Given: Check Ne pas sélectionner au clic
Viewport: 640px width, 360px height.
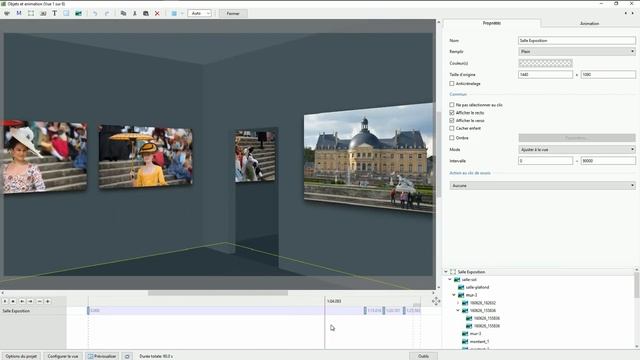Looking at the screenshot, I should [452, 105].
